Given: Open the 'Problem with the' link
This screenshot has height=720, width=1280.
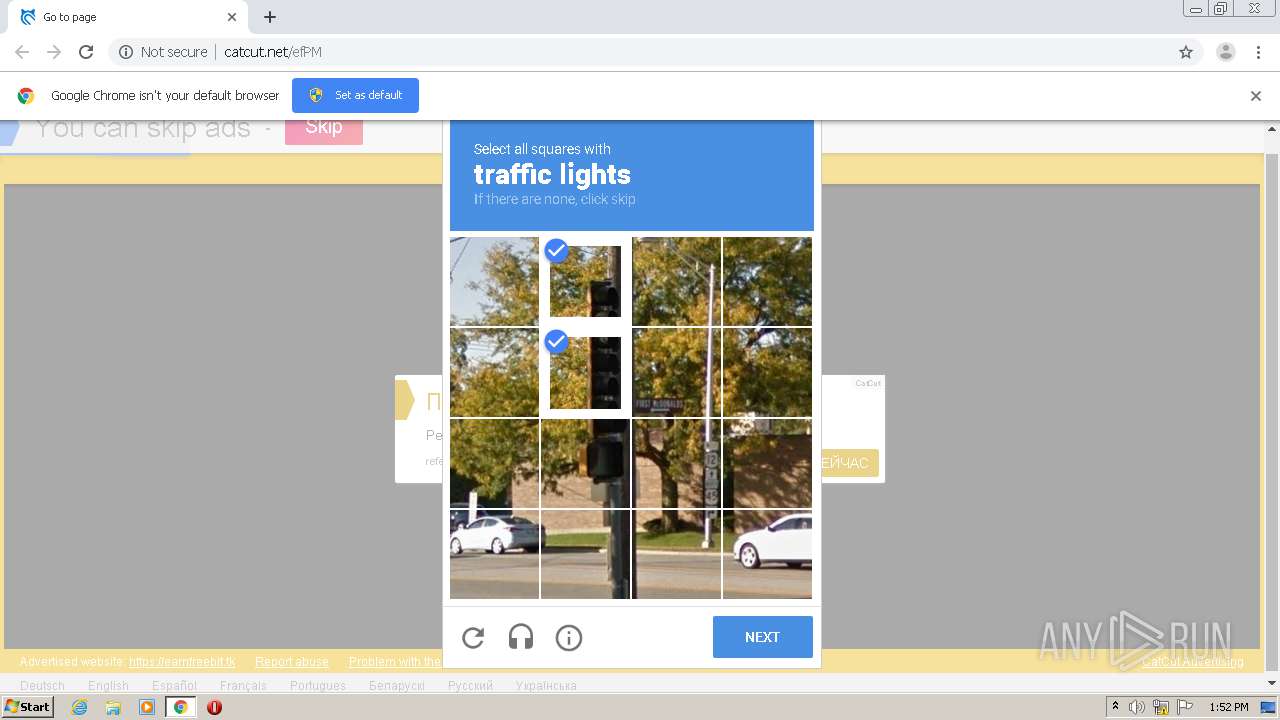Looking at the screenshot, I should pos(395,662).
